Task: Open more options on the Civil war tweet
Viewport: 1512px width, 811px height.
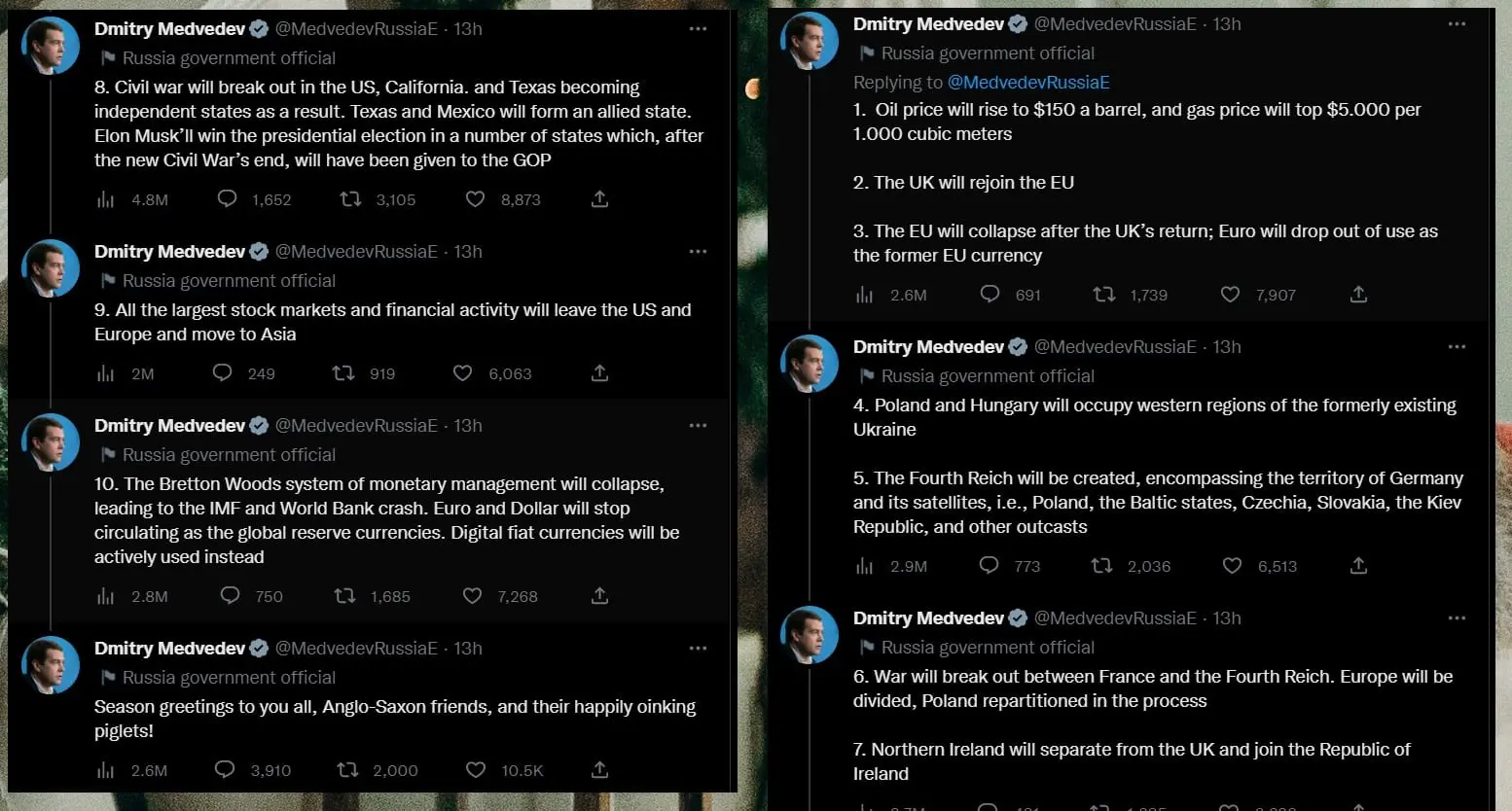Action: coord(698,29)
